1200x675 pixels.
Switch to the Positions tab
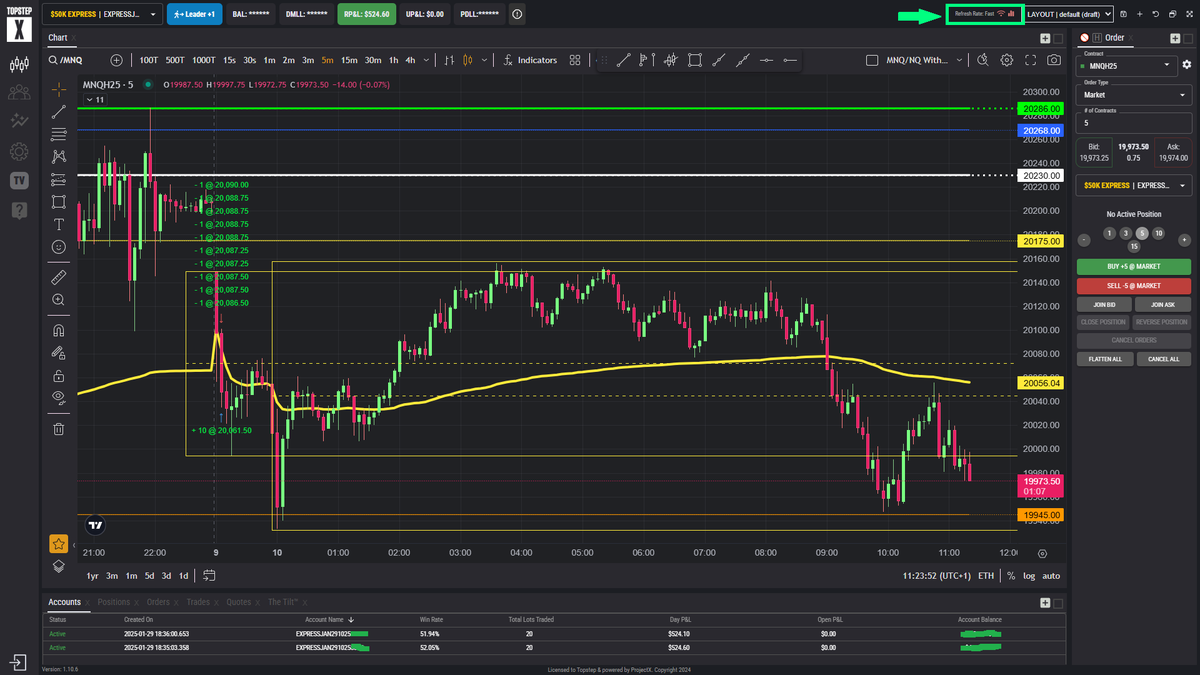pos(113,602)
